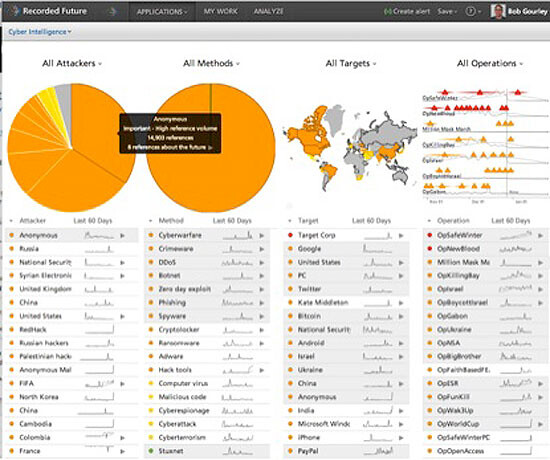Expand the arrow on the Crimeware row
The width and height of the screenshot is (550, 460).
[262, 249]
